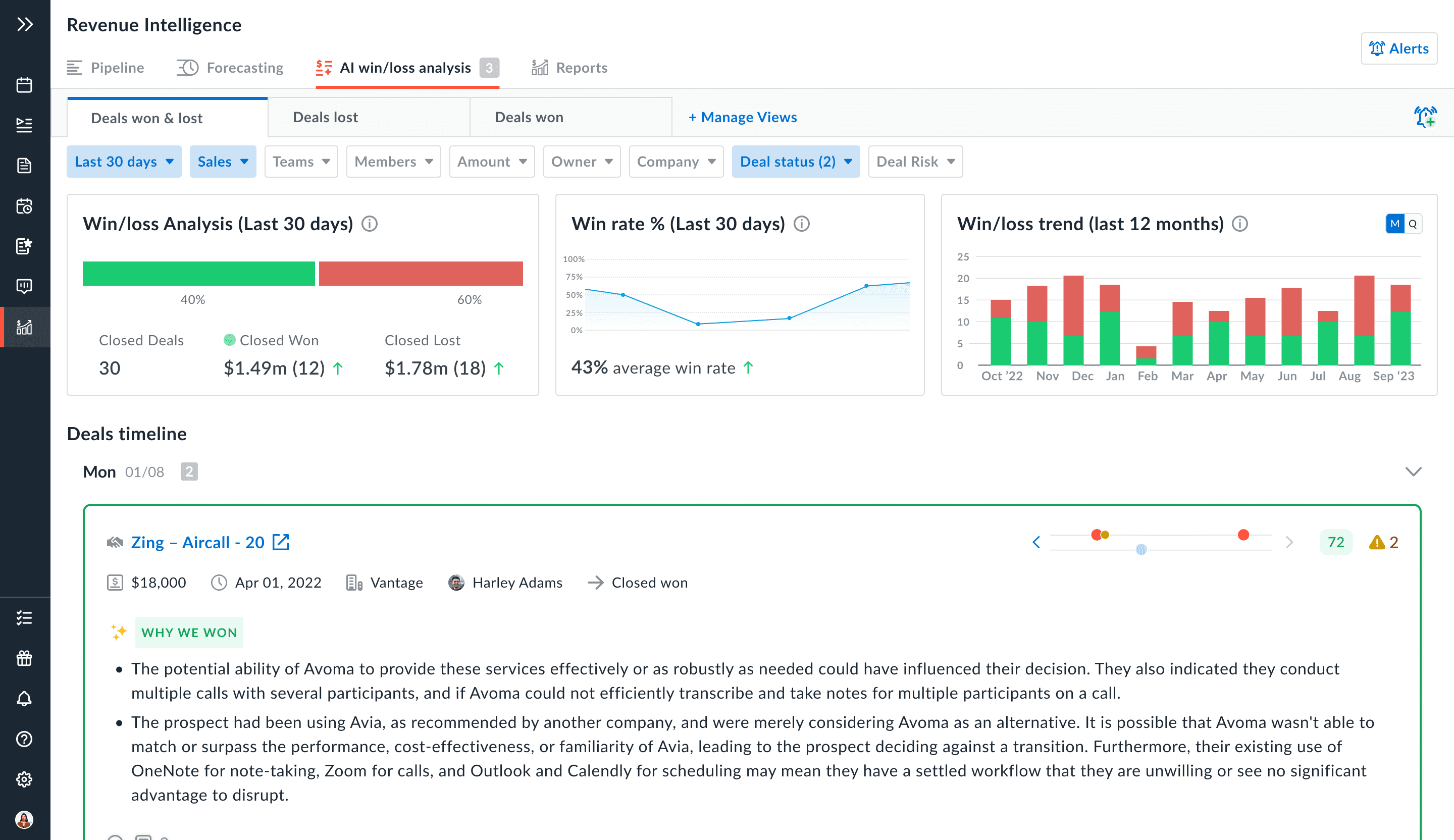Click the gift box icon in sidebar
1454x840 pixels.
click(x=24, y=658)
